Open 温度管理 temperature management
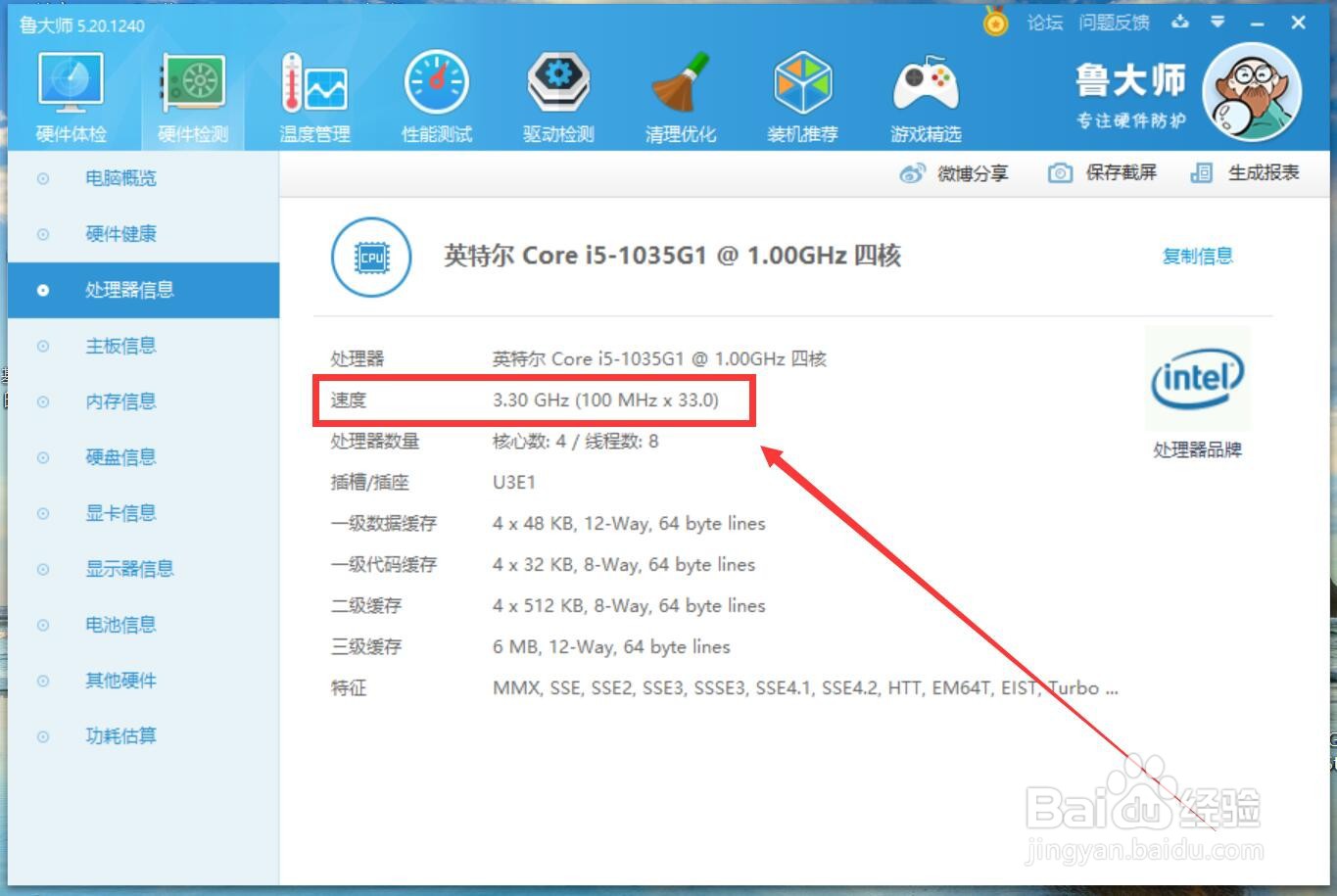The height and width of the screenshot is (896, 1337). [314, 98]
